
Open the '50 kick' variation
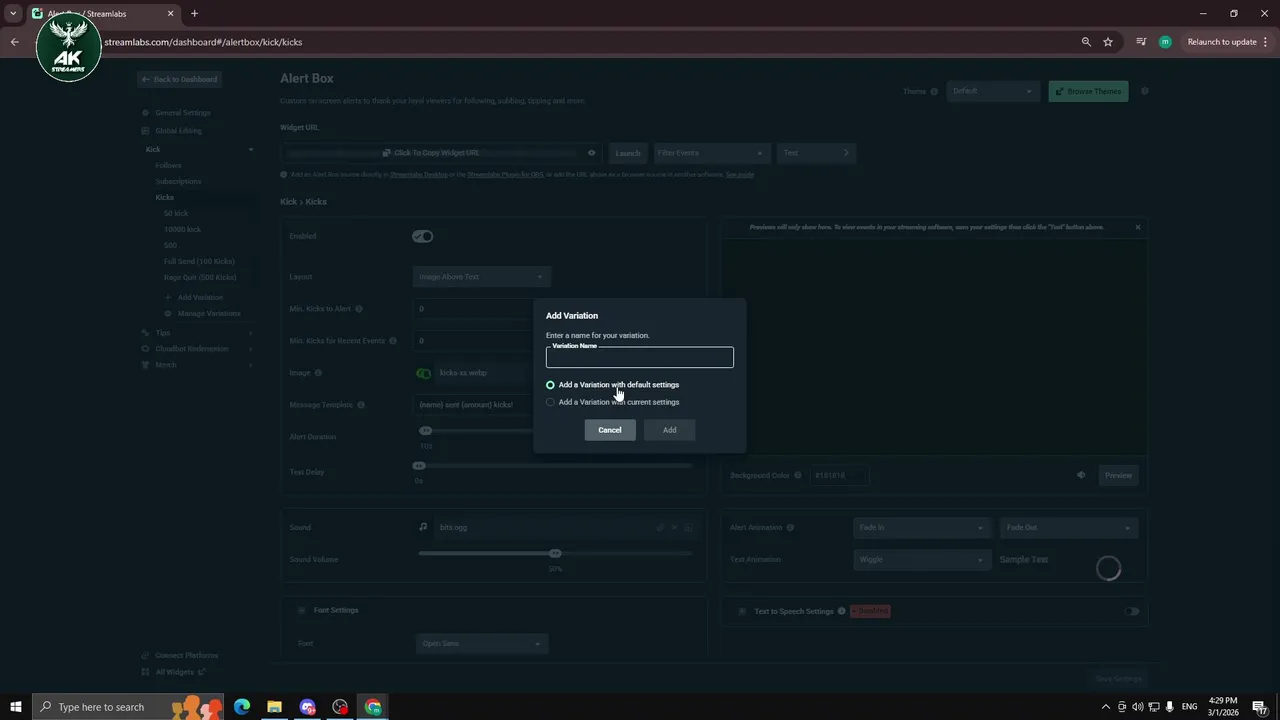(176, 213)
